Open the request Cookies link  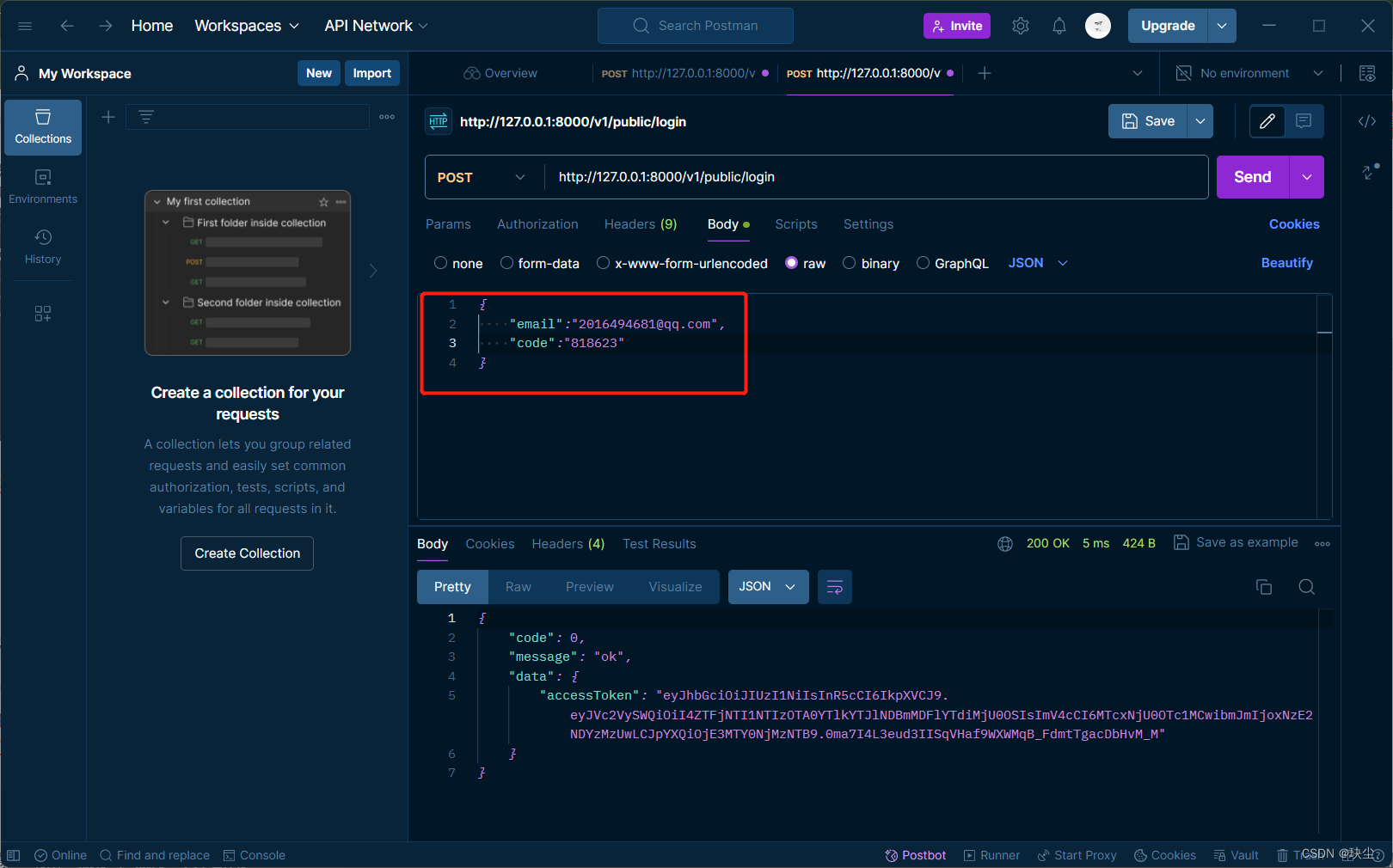click(x=1294, y=224)
